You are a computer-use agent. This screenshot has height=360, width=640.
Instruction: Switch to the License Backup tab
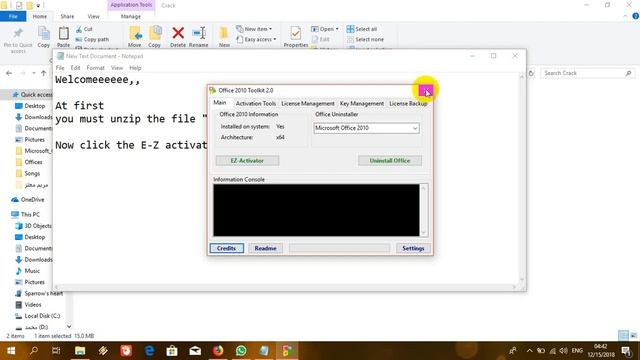408,104
